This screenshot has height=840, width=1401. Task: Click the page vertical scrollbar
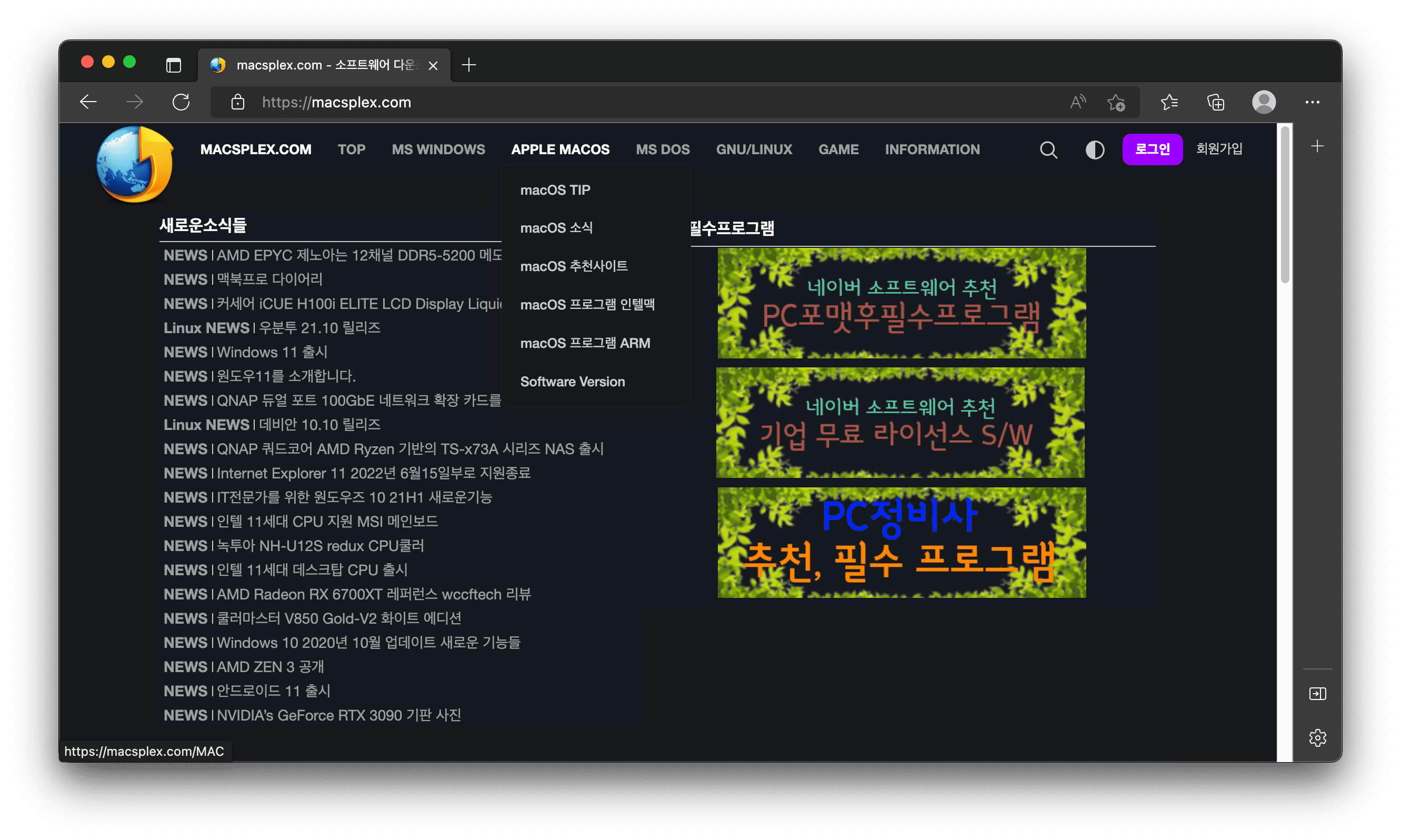tap(1285, 204)
